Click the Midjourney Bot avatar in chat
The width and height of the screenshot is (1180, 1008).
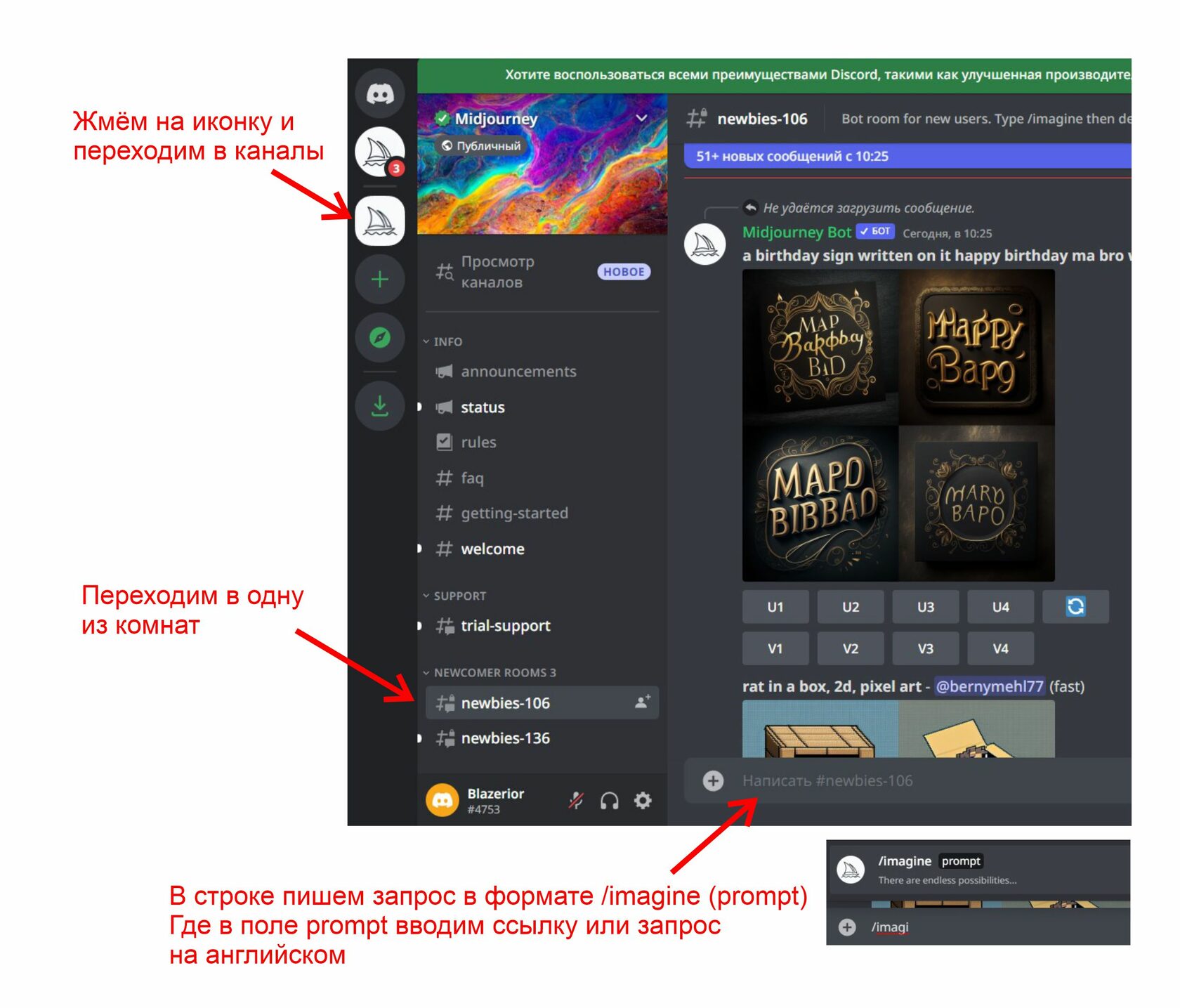click(x=704, y=244)
